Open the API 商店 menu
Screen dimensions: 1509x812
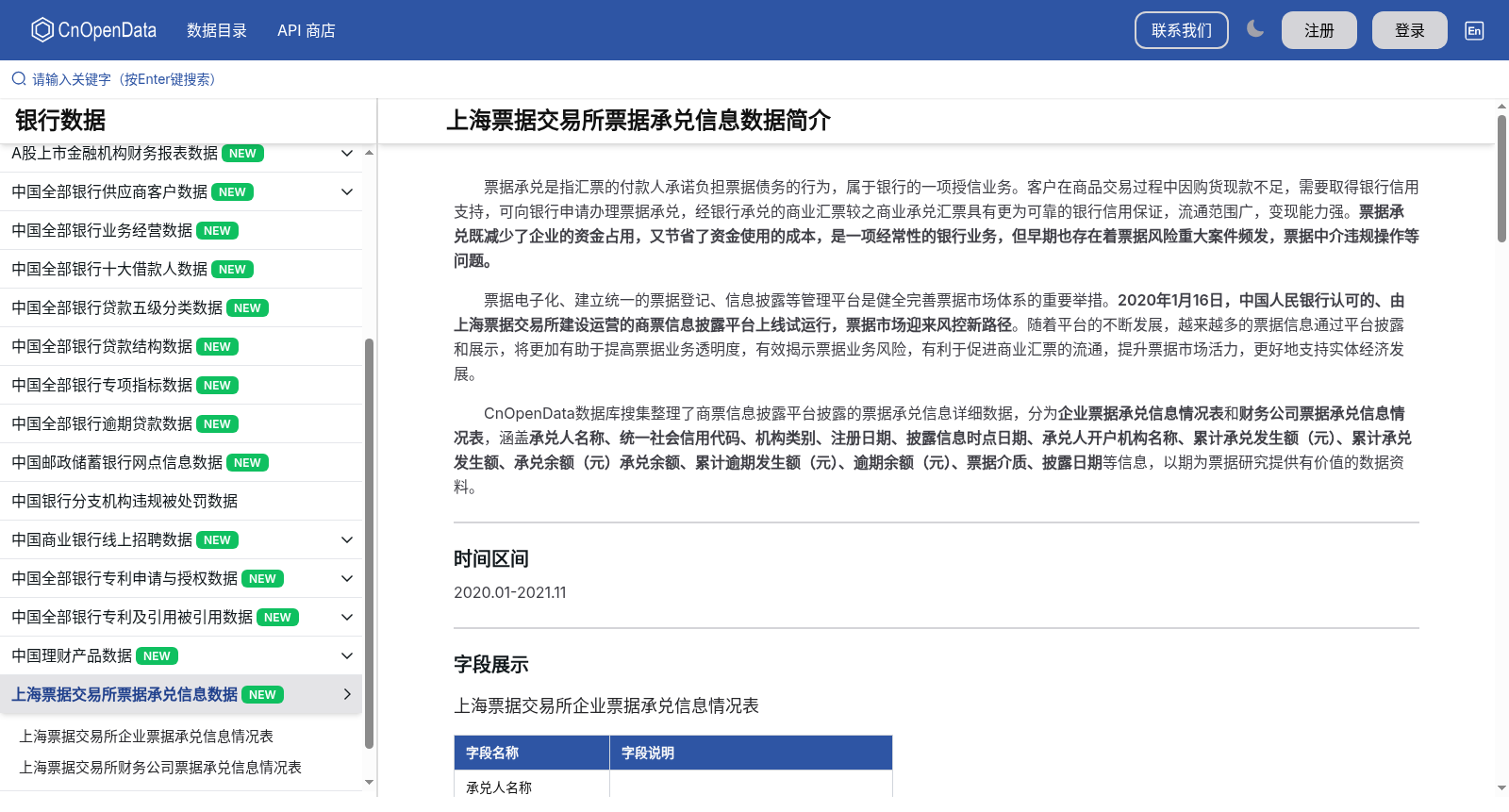(306, 30)
